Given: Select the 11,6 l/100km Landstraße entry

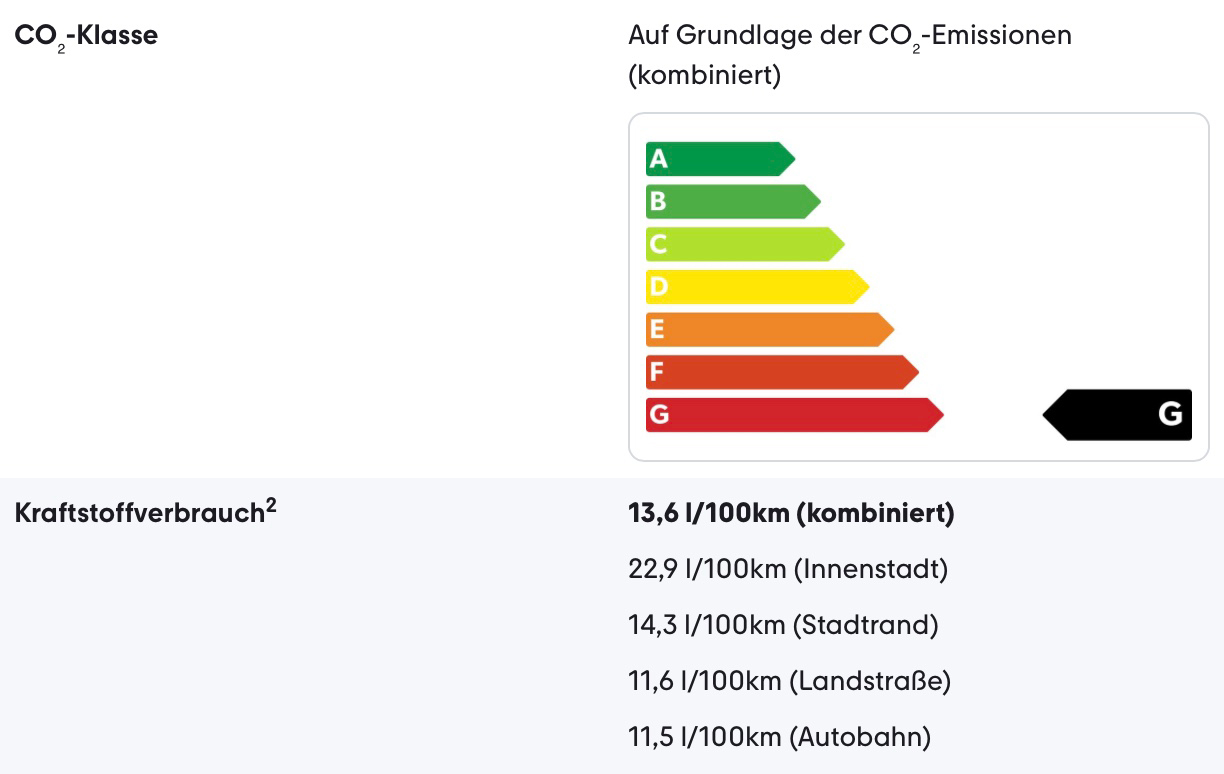Looking at the screenshot, I should tap(789, 682).
